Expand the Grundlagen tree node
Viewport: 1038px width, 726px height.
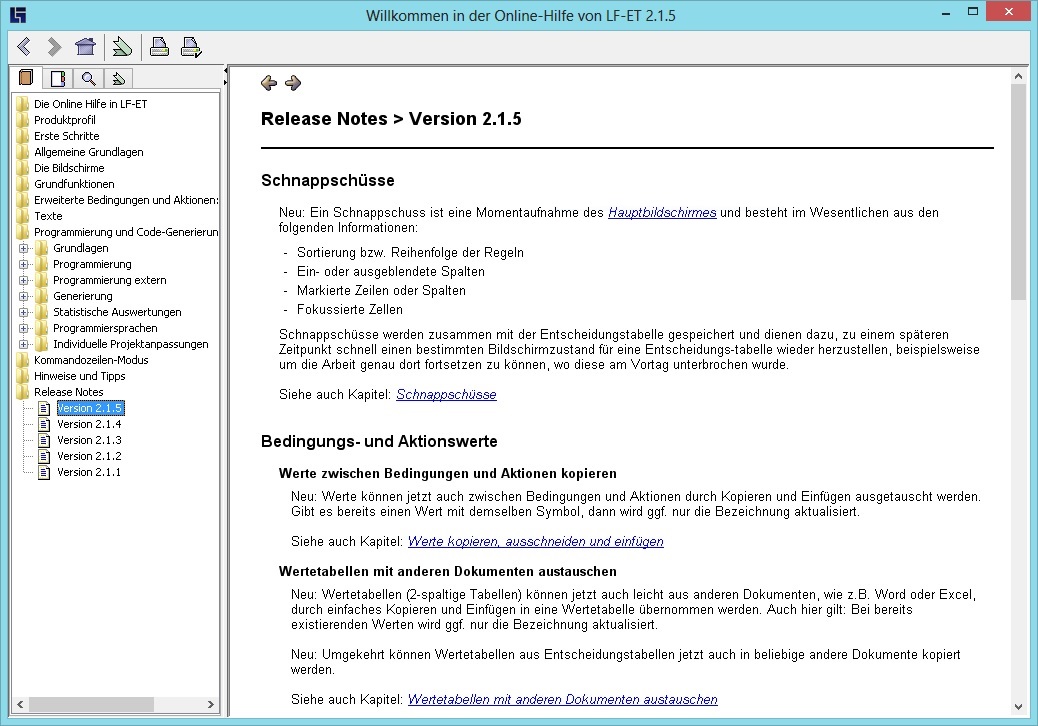coord(24,248)
